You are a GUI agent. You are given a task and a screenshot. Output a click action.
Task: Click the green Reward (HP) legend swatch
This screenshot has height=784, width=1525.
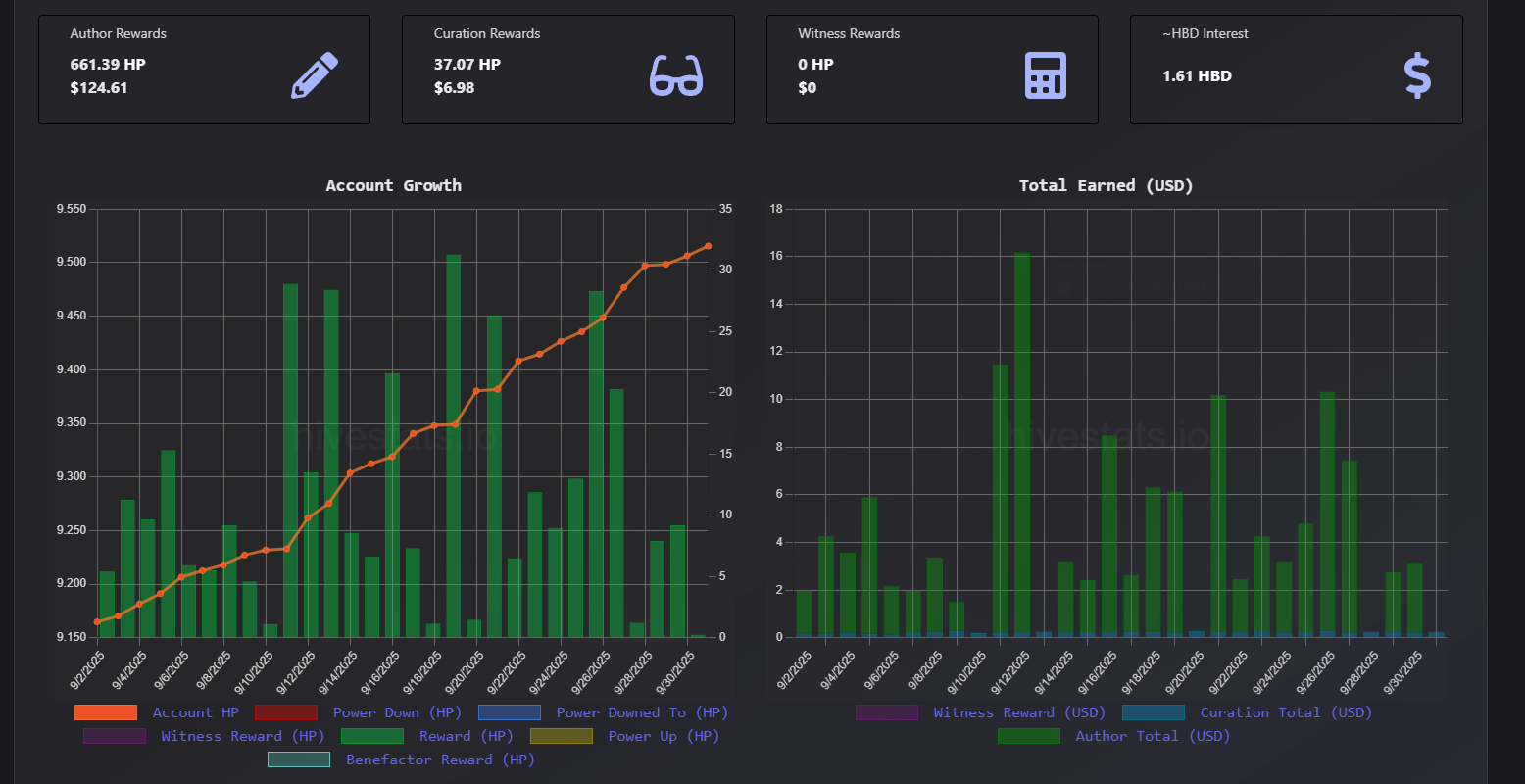pyautogui.click(x=372, y=736)
